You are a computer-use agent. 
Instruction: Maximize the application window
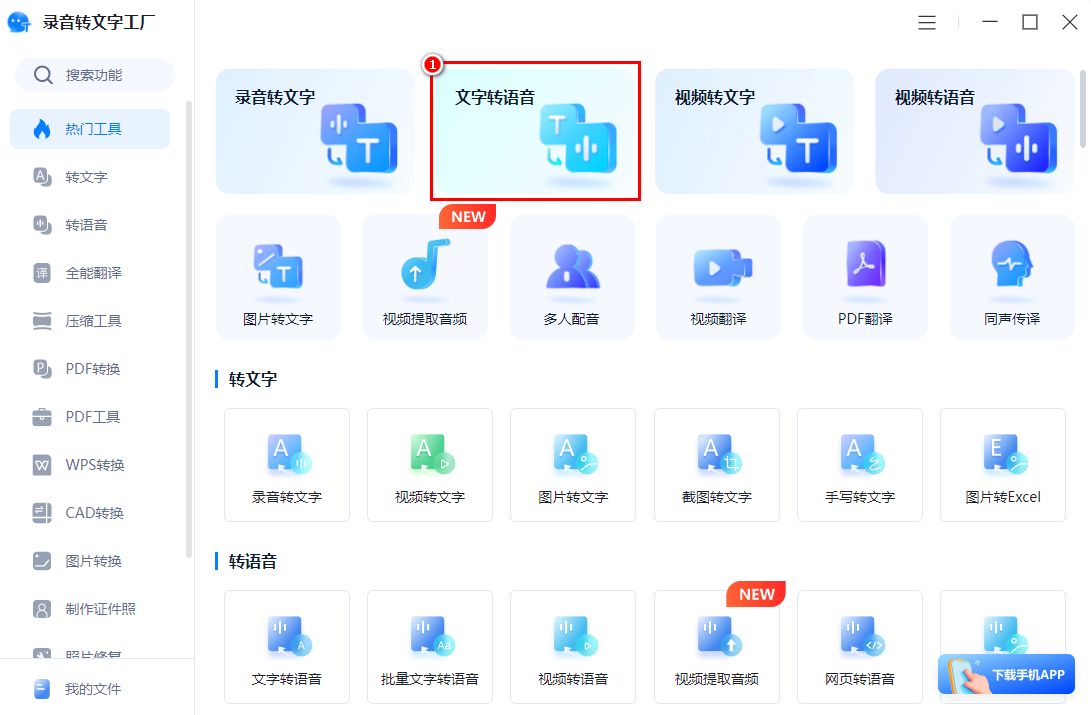pos(1030,22)
